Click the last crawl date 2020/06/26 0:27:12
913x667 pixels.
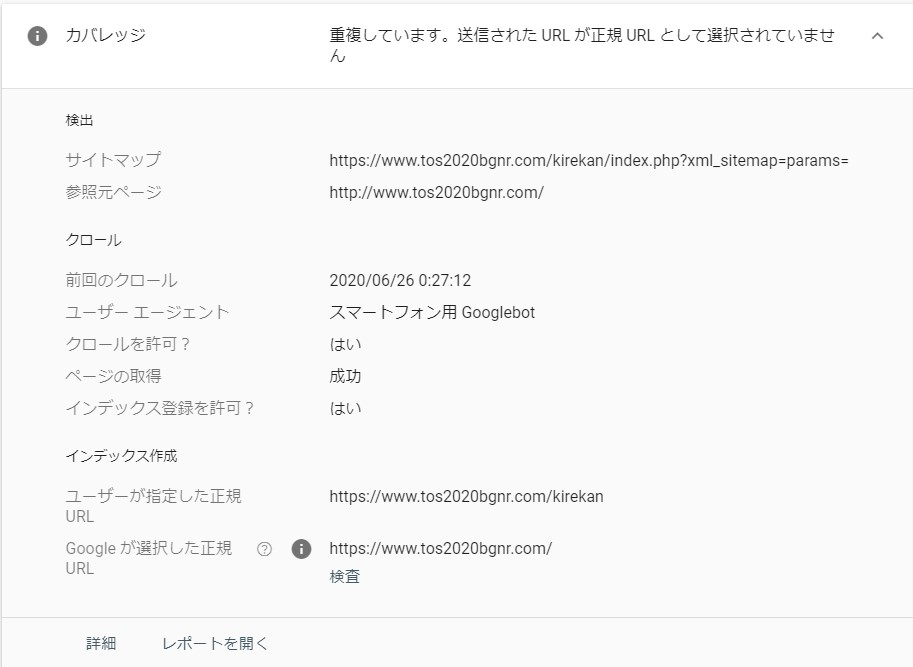click(x=400, y=280)
